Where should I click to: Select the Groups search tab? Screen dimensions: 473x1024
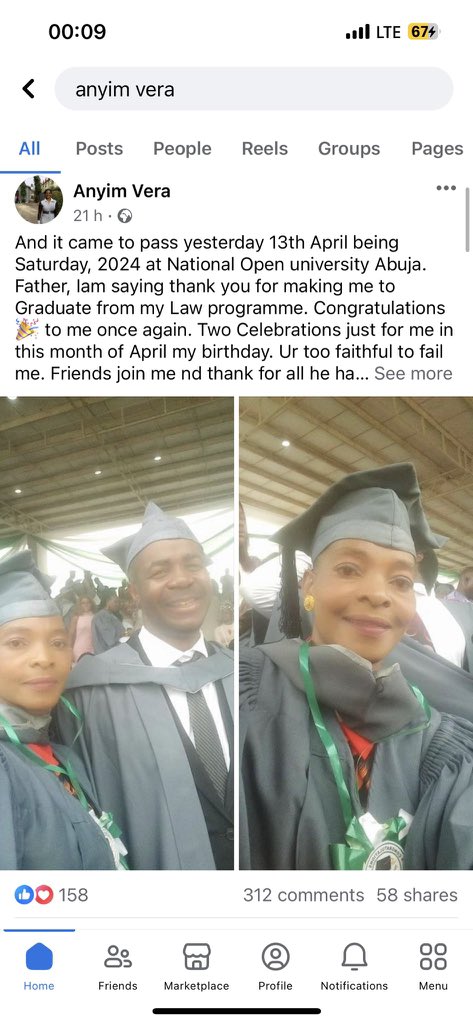pyautogui.click(x=349, y=149)
